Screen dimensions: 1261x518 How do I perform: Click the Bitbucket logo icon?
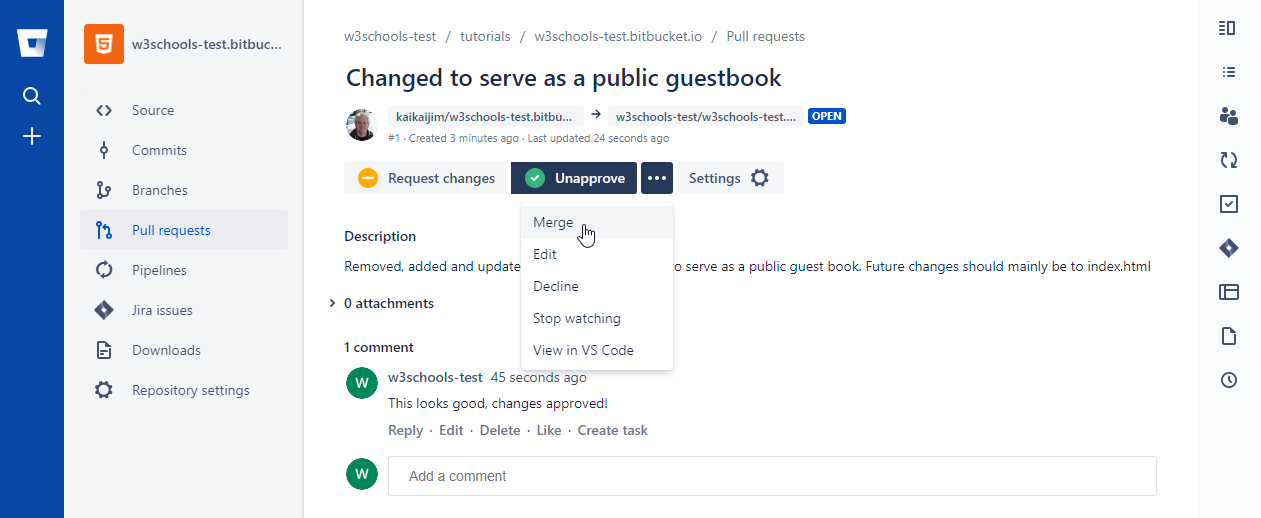point(32,43)
